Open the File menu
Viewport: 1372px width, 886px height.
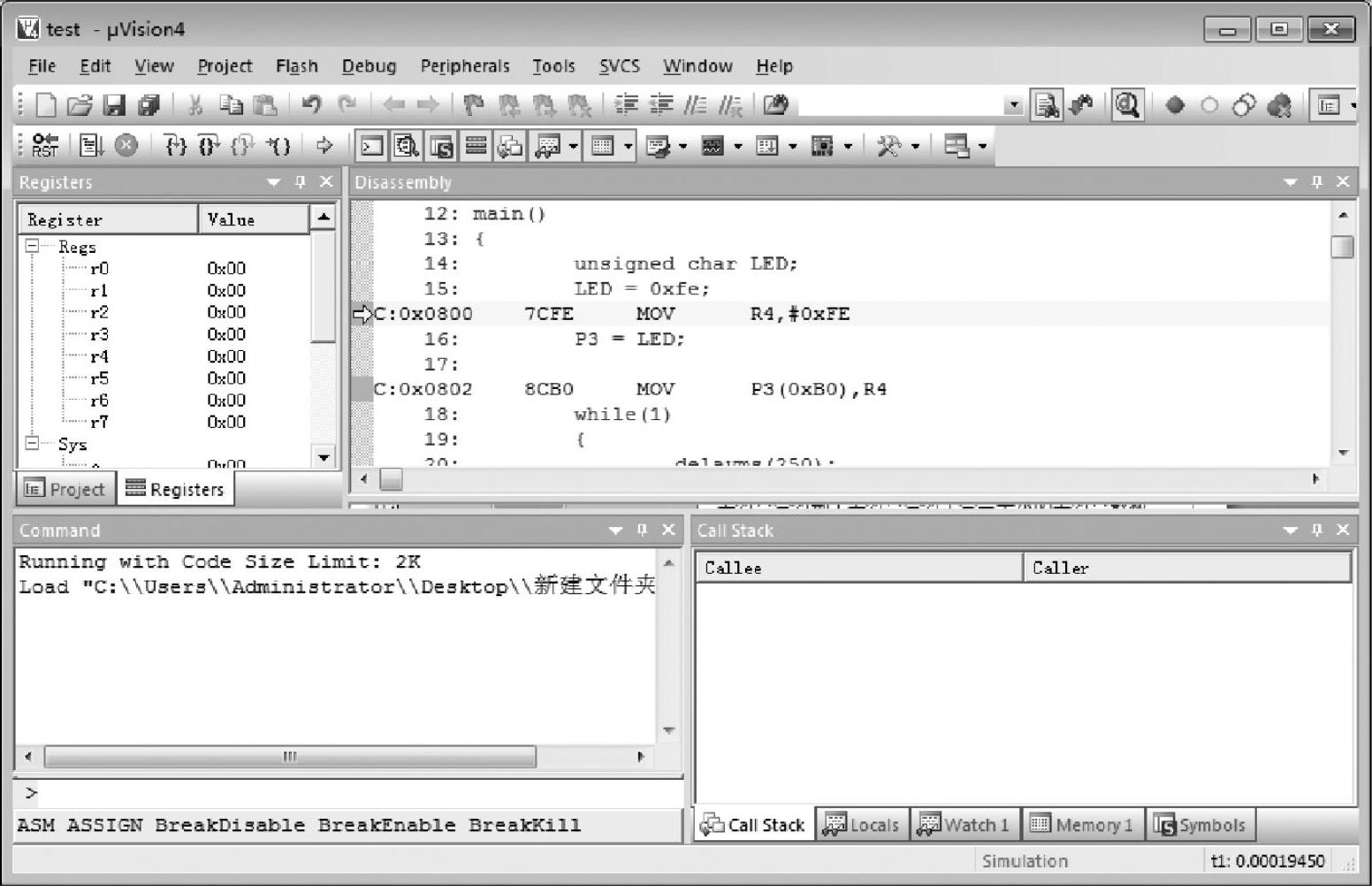coord(42,66)
